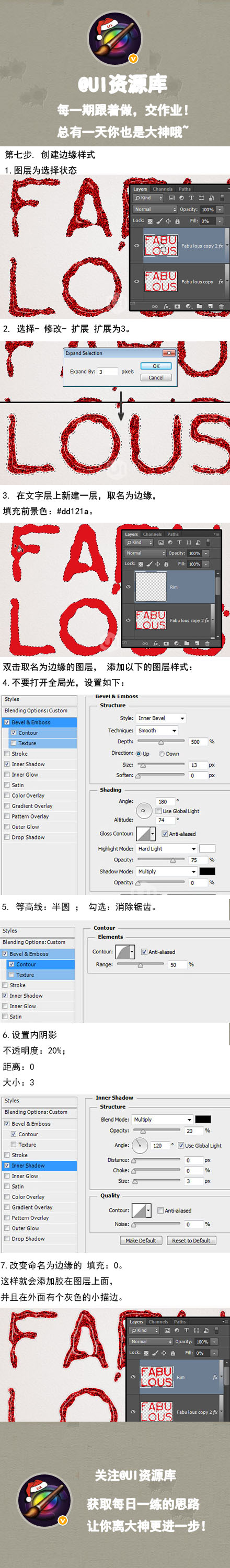Viewport: 230px width, 1568px height.
Task: Open Technique dropdown showing Smooth
Action: 157,731
